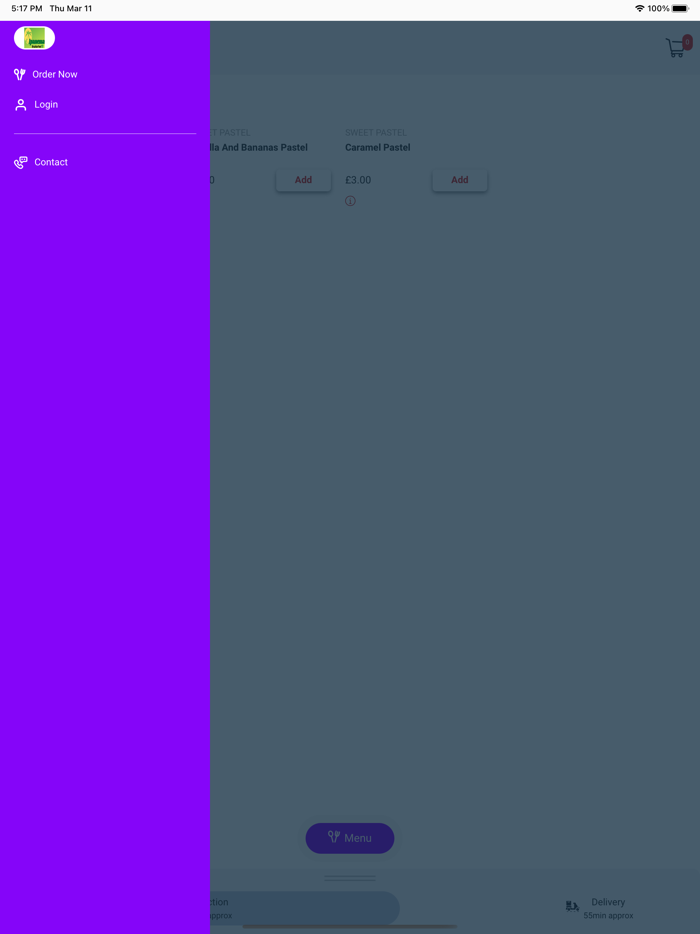Select the Collection option pill at the bottom
The height and width of the screenshot is (934, 700).
click(x=304, y=908)
